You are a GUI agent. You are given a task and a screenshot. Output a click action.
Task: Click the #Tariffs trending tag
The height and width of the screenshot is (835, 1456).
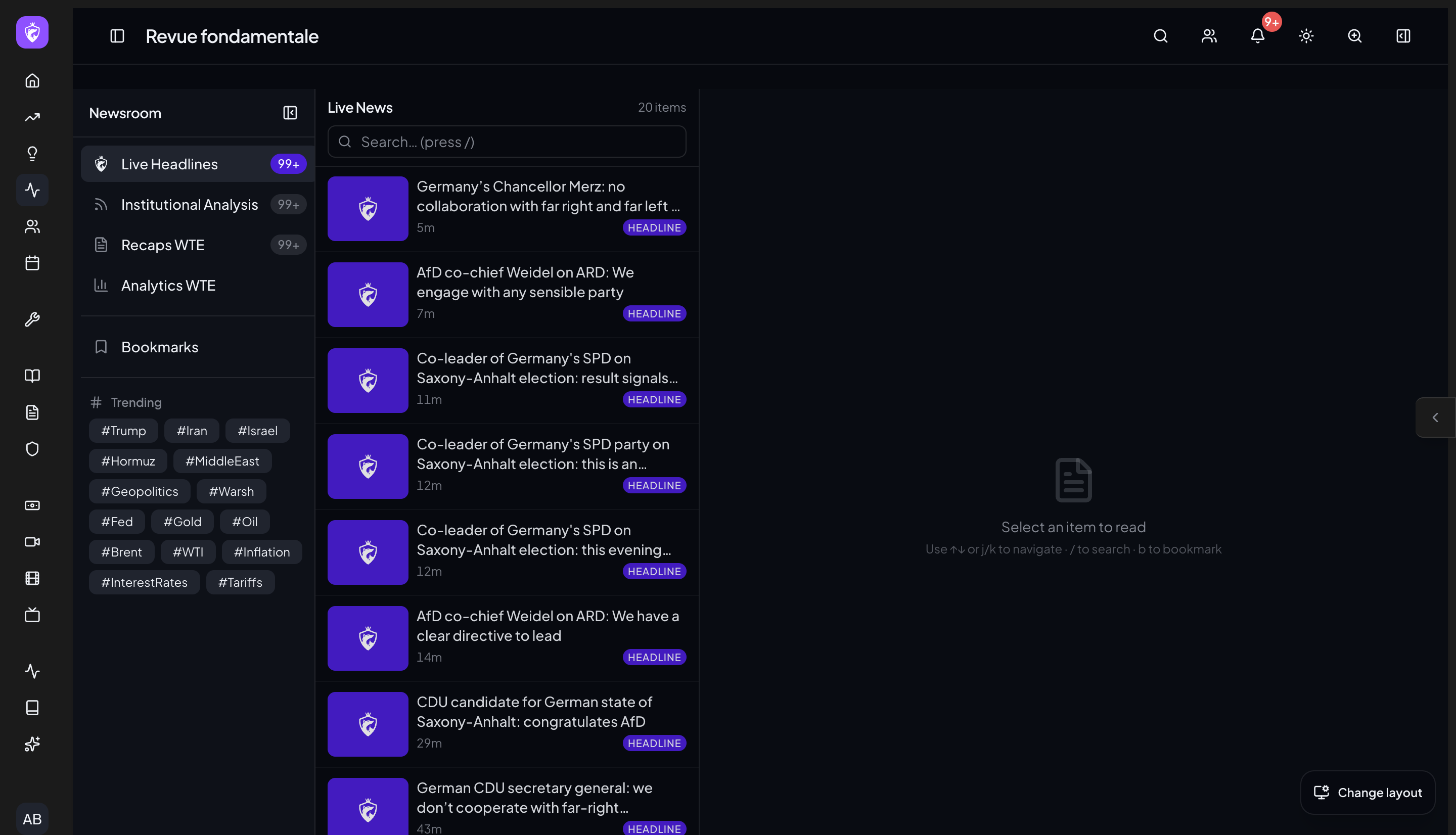click(x=240, y=583)
